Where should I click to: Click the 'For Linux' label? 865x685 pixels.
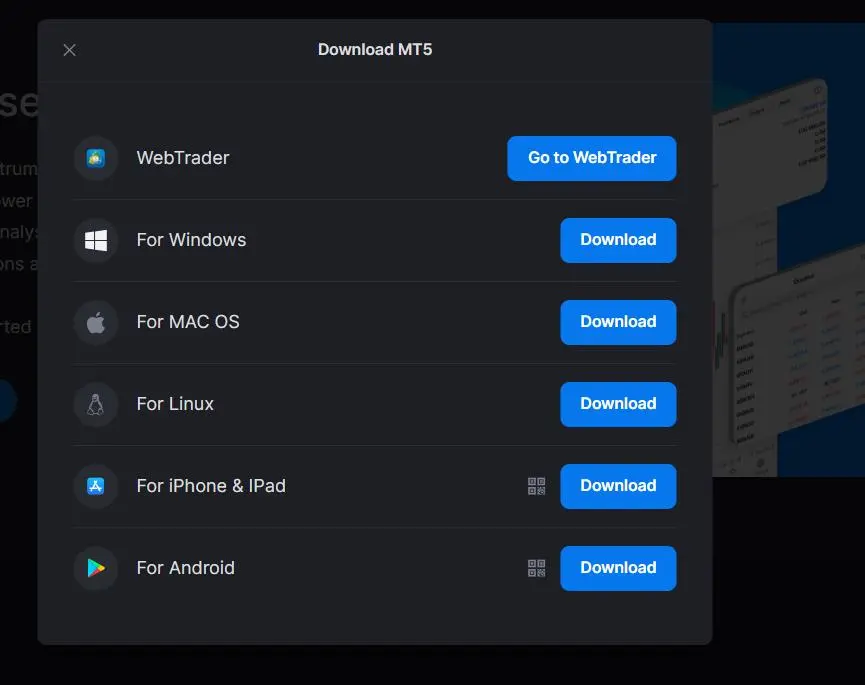pos(175,404)
